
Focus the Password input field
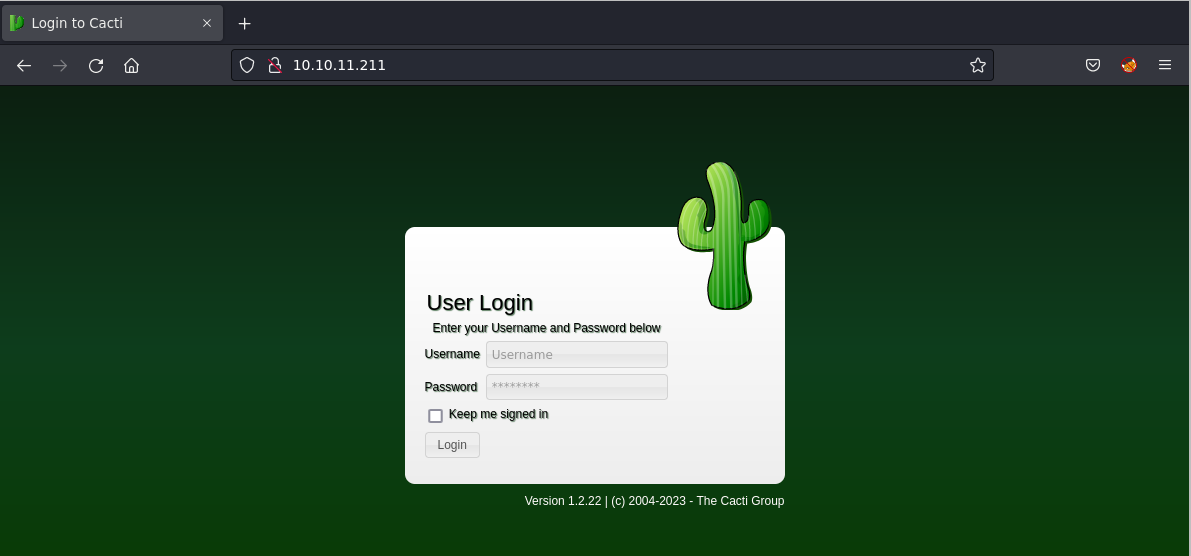[577, 387]
